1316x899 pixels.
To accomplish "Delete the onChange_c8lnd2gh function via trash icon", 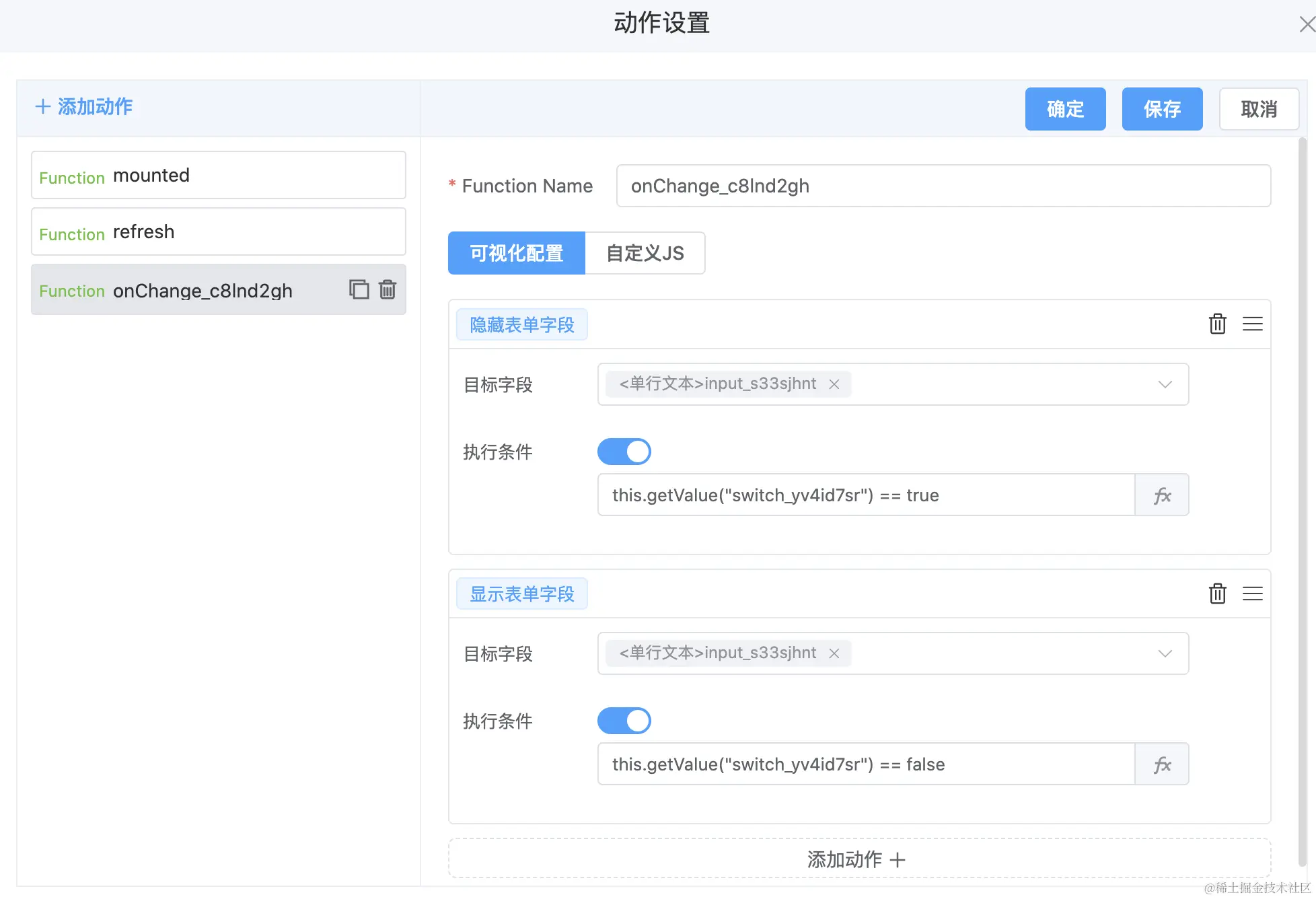I will click(388, 289).
